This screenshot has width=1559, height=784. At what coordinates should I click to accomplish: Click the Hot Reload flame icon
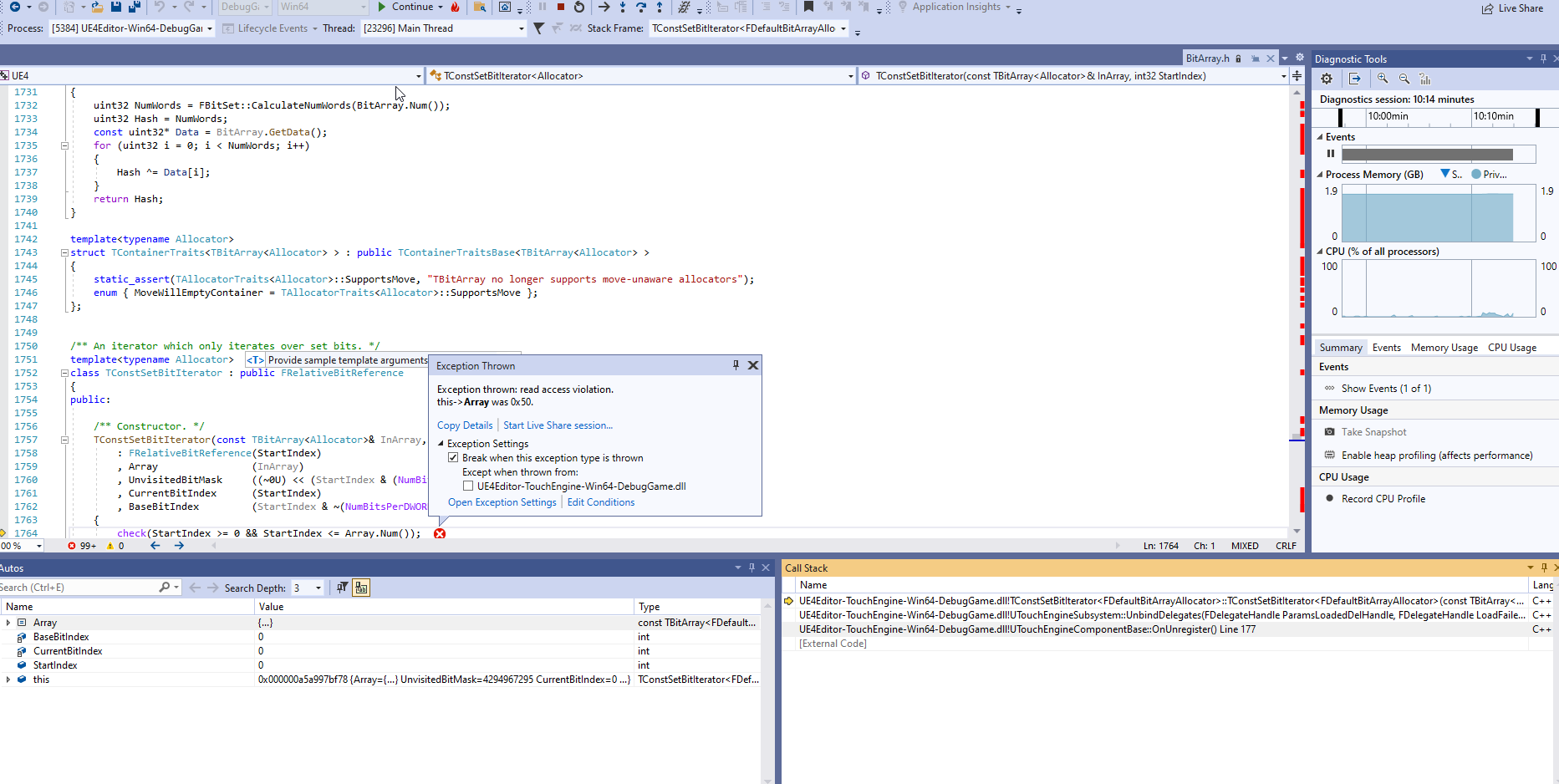pos(455,7)
